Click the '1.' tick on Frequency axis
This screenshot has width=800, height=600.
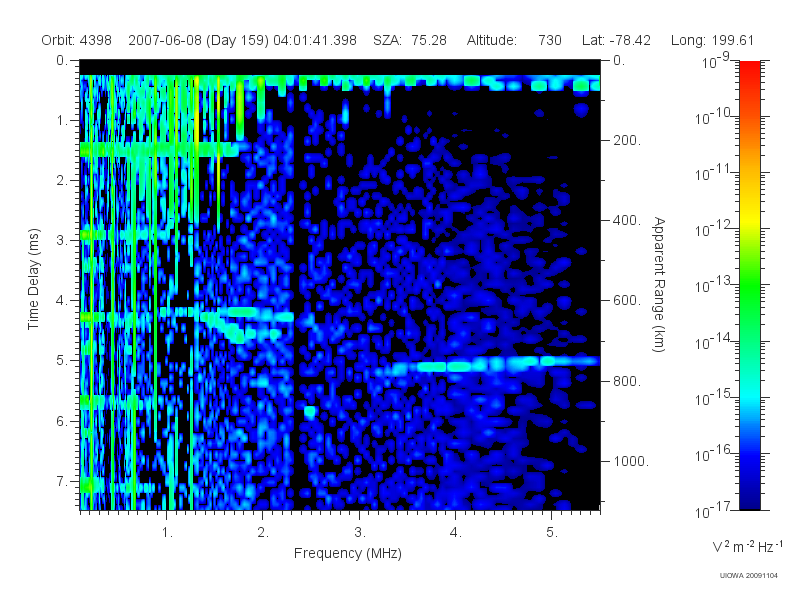coord(167,533)
